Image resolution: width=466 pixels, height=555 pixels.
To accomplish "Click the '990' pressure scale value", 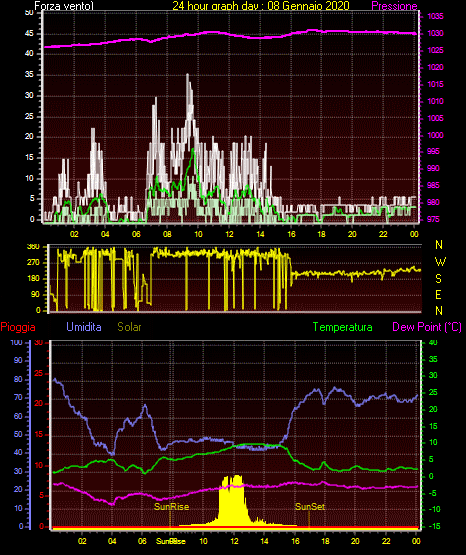I will click(x=433, y=168).
